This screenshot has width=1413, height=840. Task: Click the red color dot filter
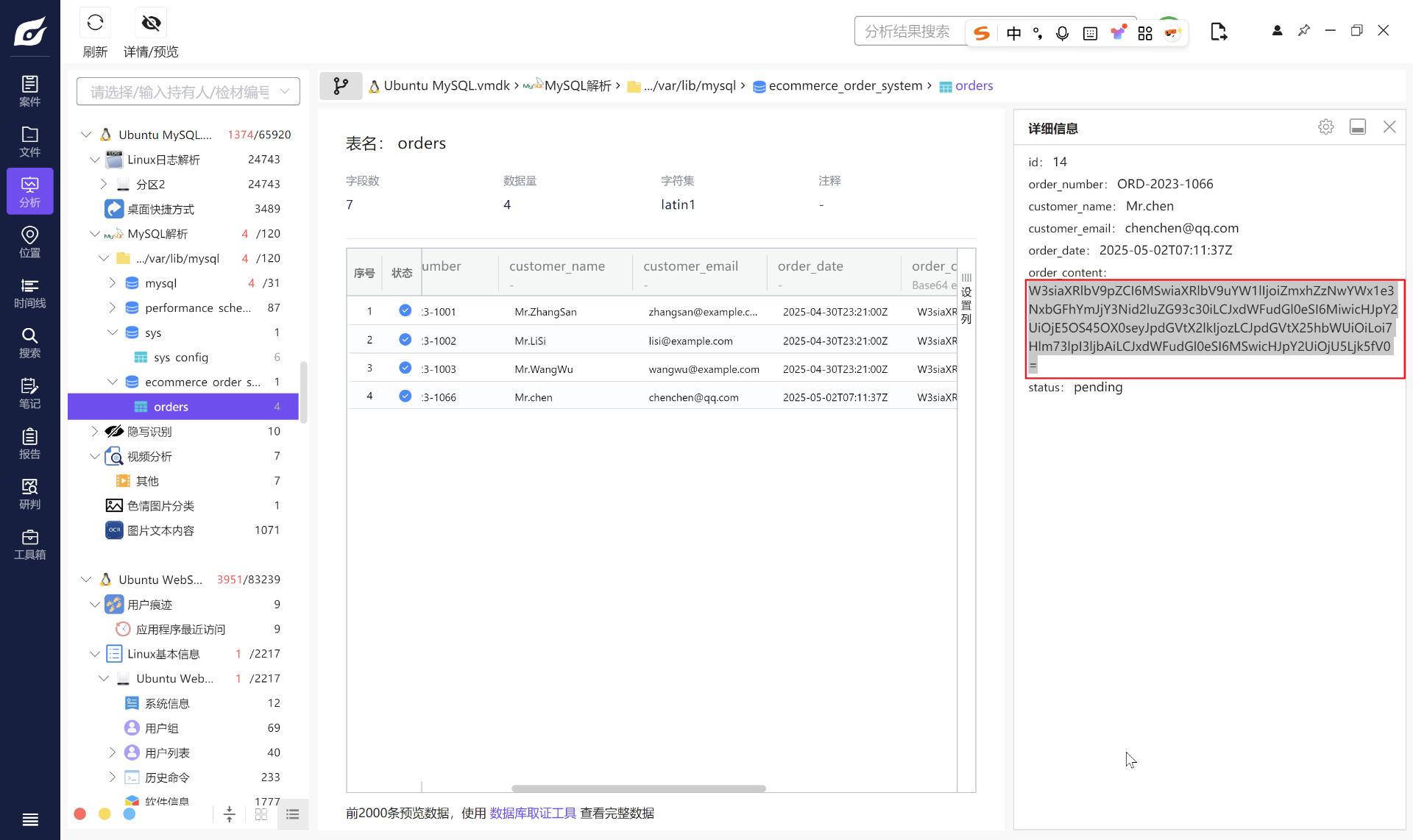(80, 814)
